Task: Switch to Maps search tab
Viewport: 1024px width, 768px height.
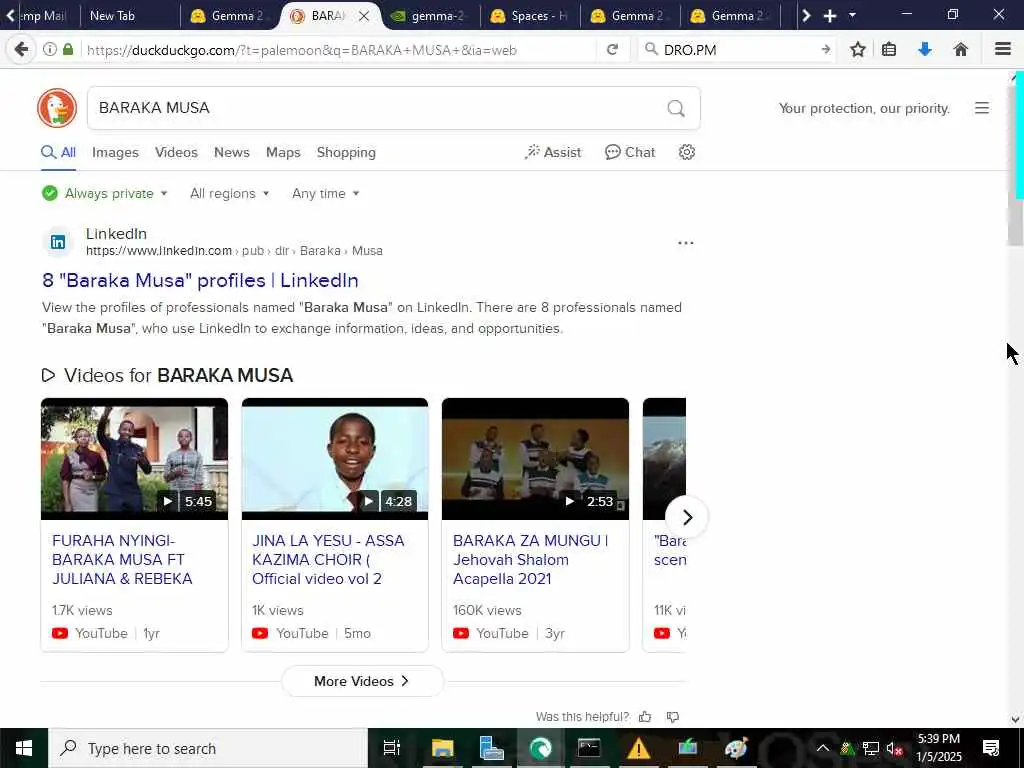Action: [283, 152]
